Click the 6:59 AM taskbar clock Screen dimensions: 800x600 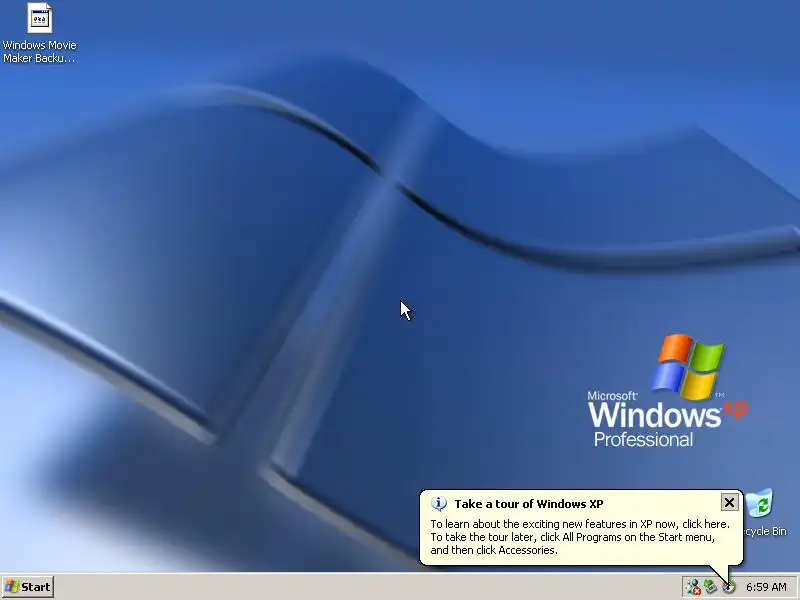click(x=766, y=587)
